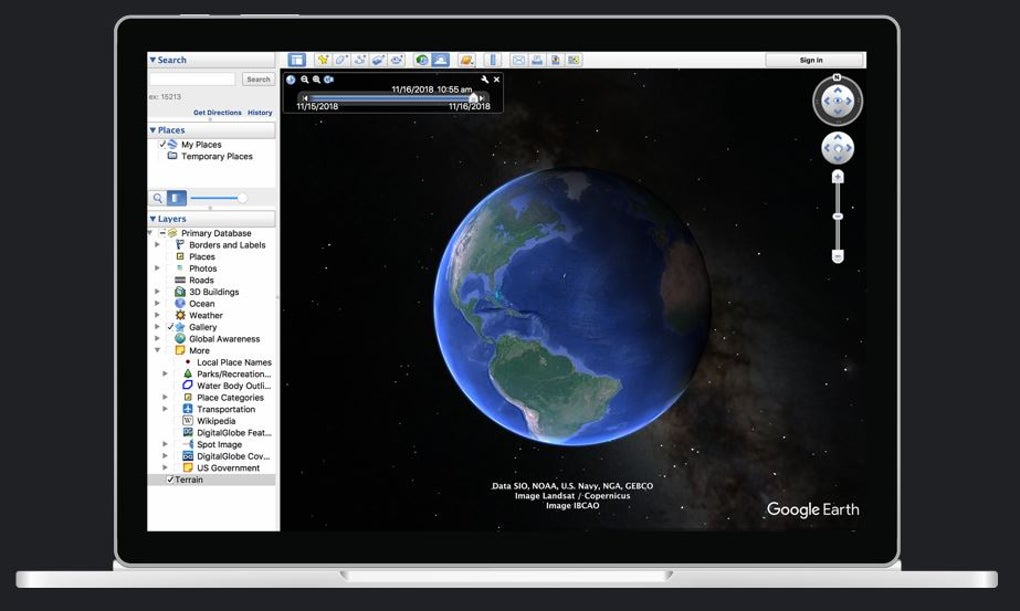Image resolution: width=1020 pixels, height=611 pixels.
Task: Open View in Google Maps icon
Action: [573, 60]
